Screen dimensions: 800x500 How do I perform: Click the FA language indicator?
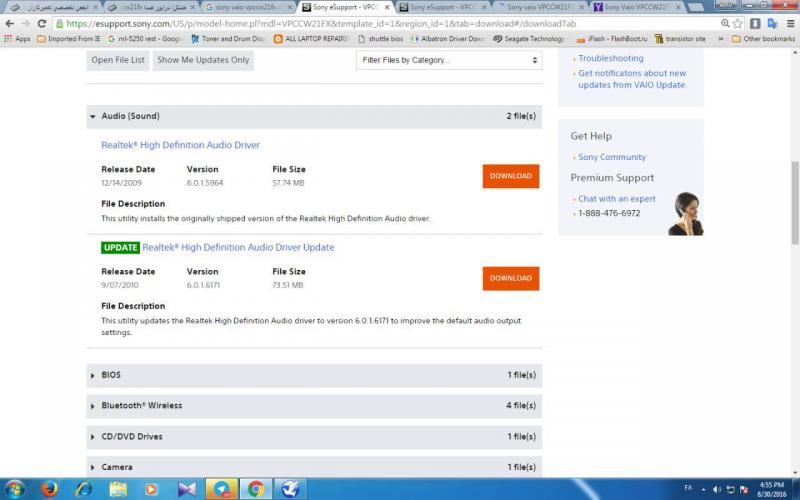coord(688,488)
